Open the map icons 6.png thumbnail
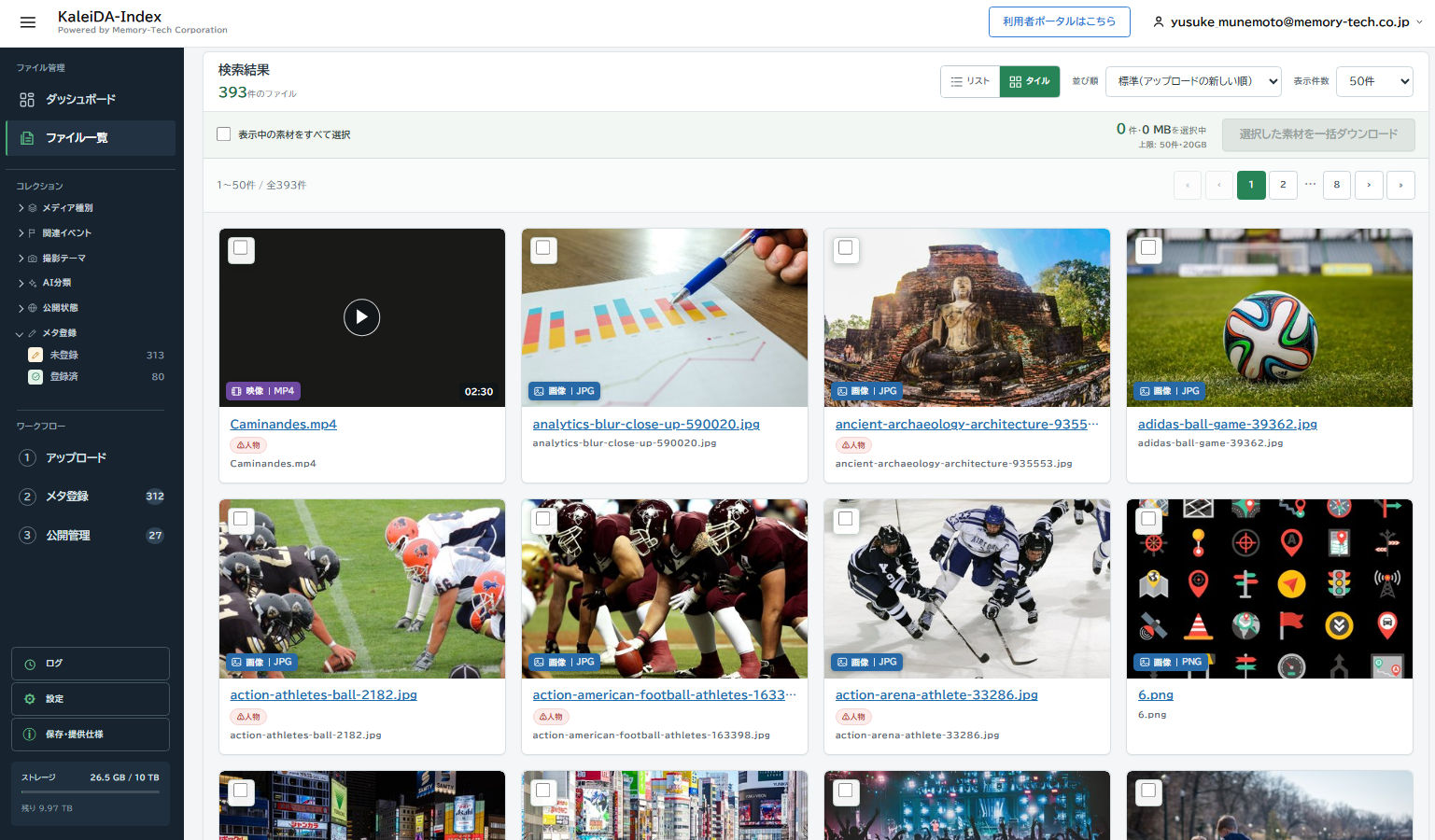Screen dimensions: 1435x840 pos(1270,588)
